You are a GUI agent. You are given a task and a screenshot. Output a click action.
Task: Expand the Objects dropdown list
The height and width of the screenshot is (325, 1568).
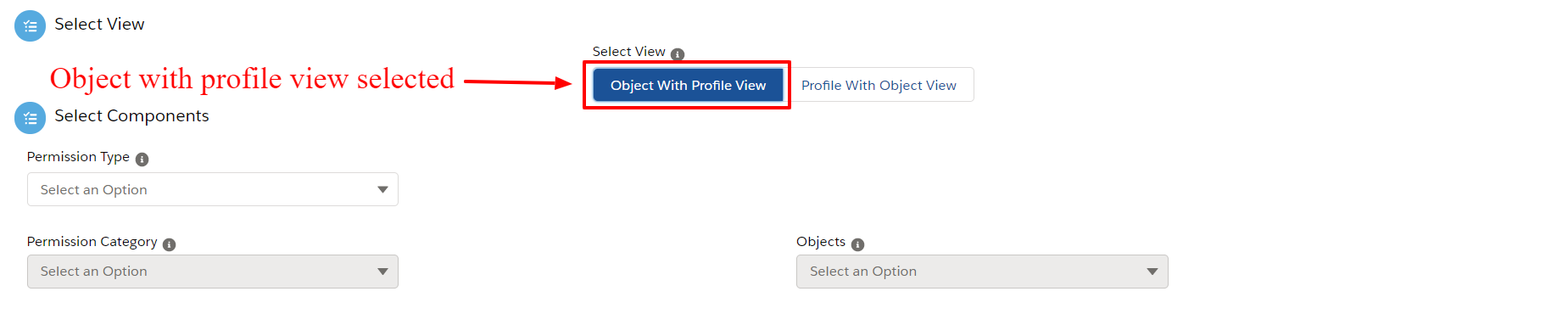[982, 272]
